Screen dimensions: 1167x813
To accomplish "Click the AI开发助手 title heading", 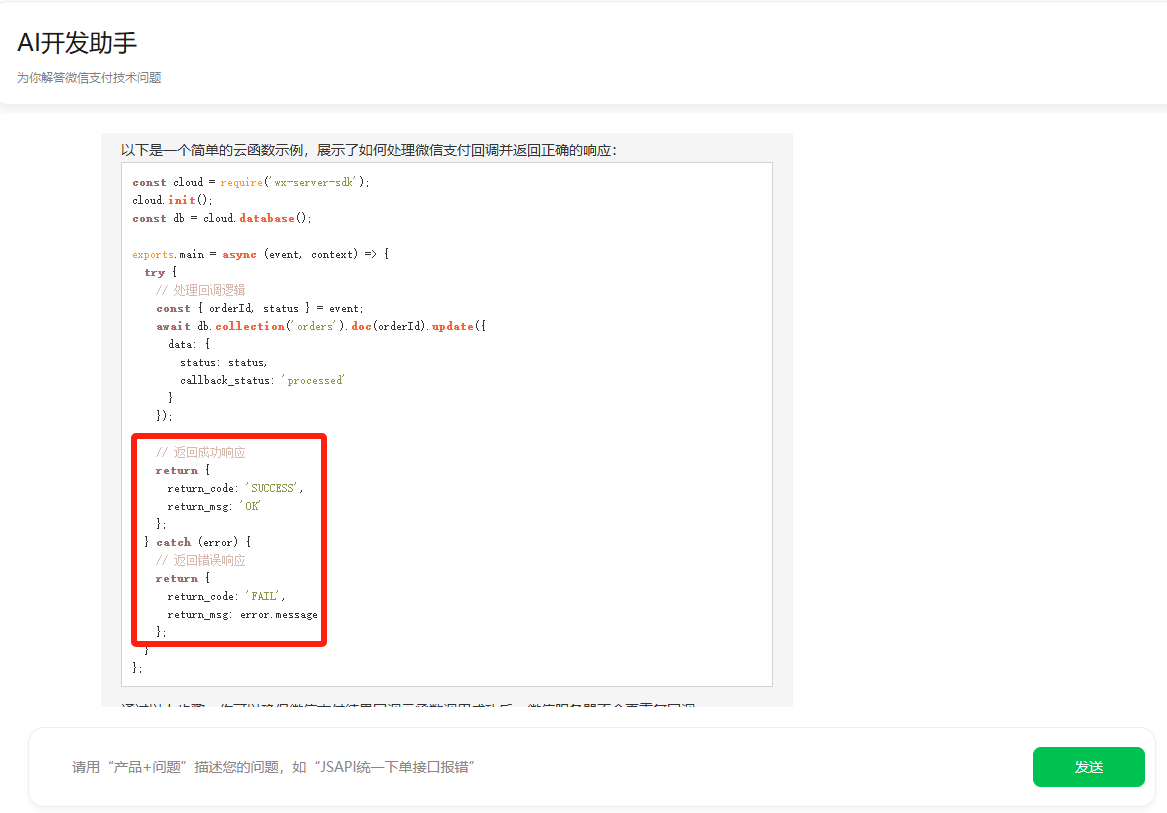I will (77, 42).
